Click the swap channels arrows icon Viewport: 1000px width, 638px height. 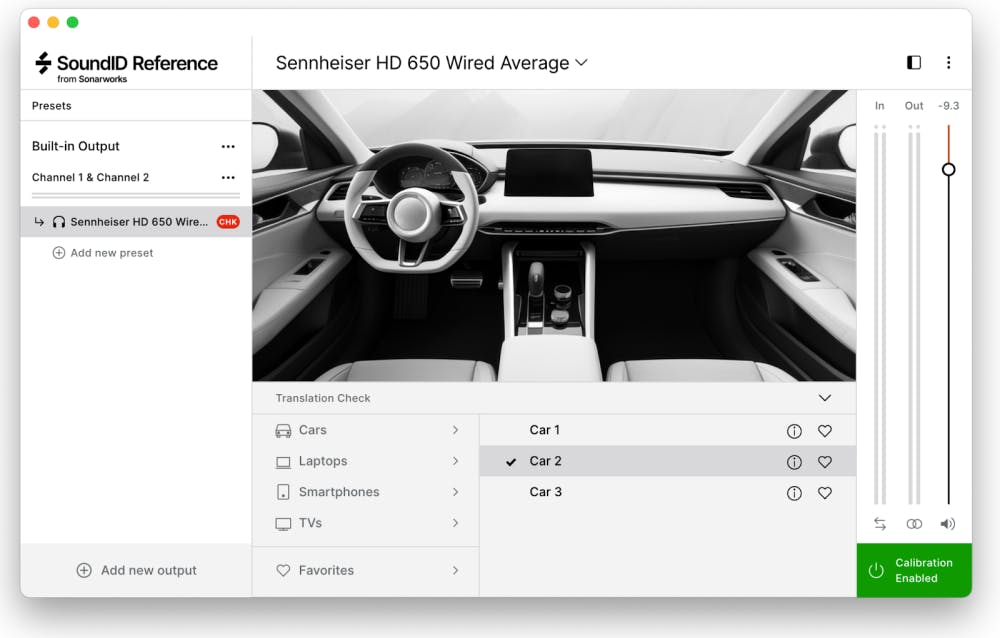pyautogui.click(x=880, y=524)
